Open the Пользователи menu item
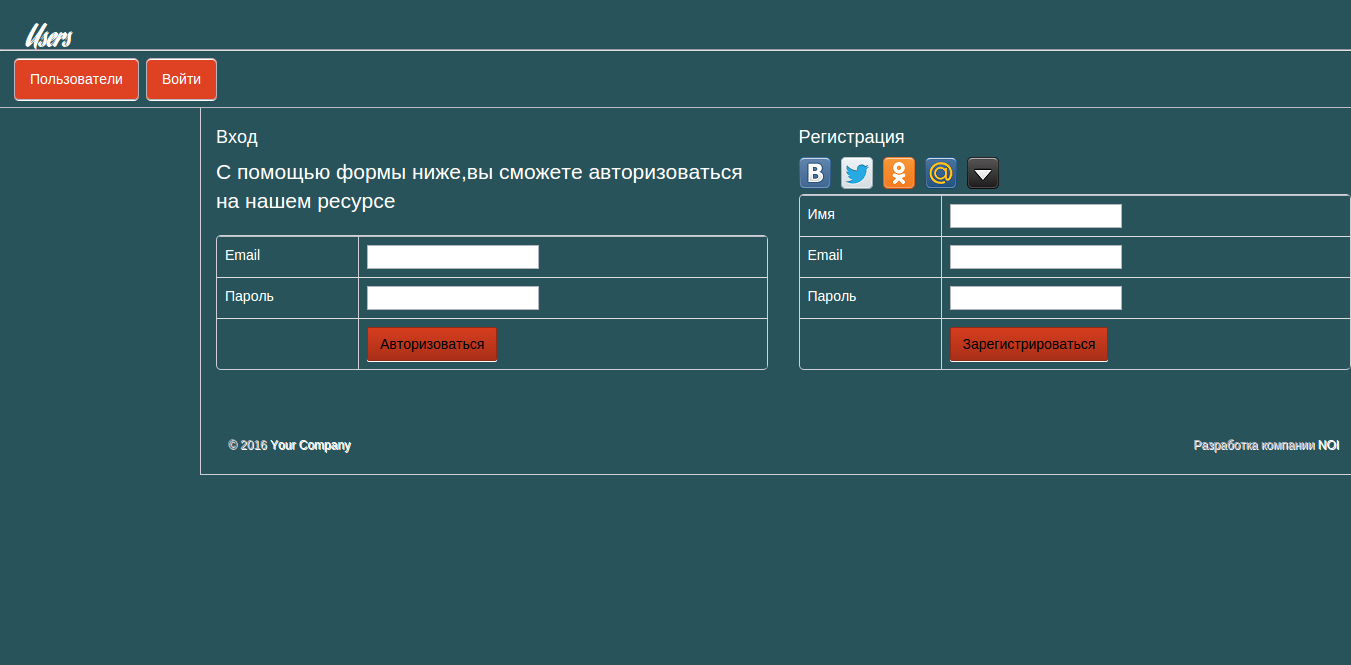1351x665 pixels. [76, 80]
